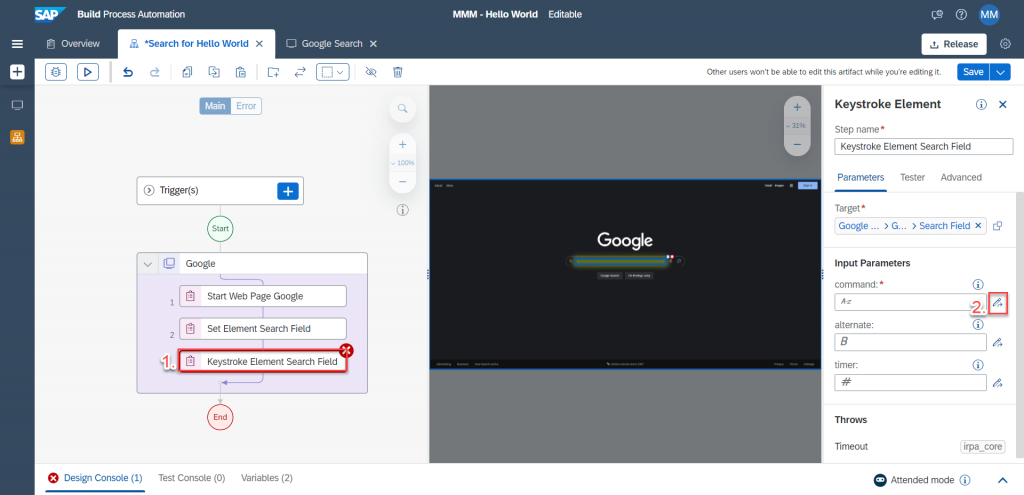This screenshot has height=495, width=1024.
Task: Click the create new artifact plus icon
Action: click(x=17, y=72)
